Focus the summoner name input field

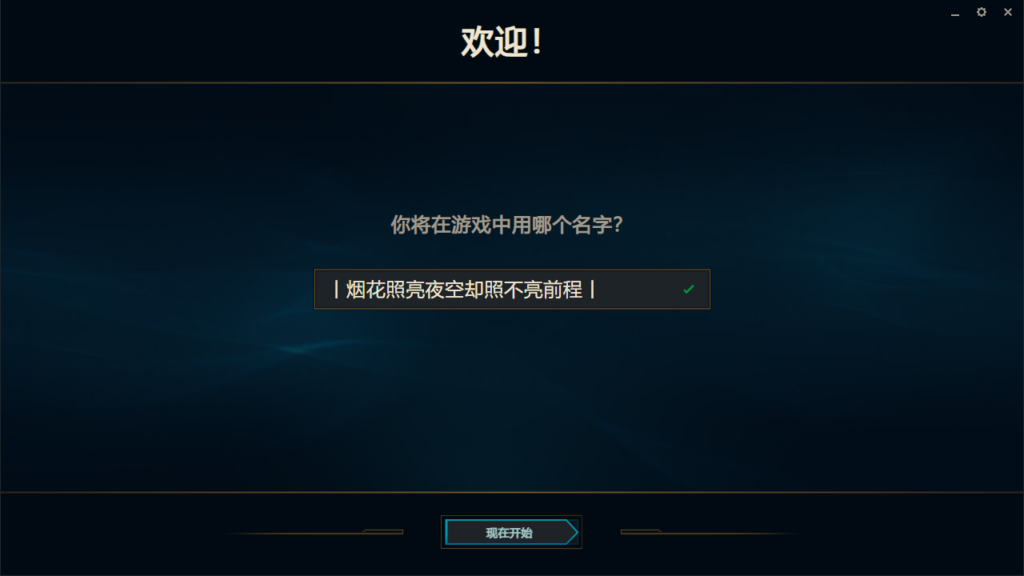[512, 290]
